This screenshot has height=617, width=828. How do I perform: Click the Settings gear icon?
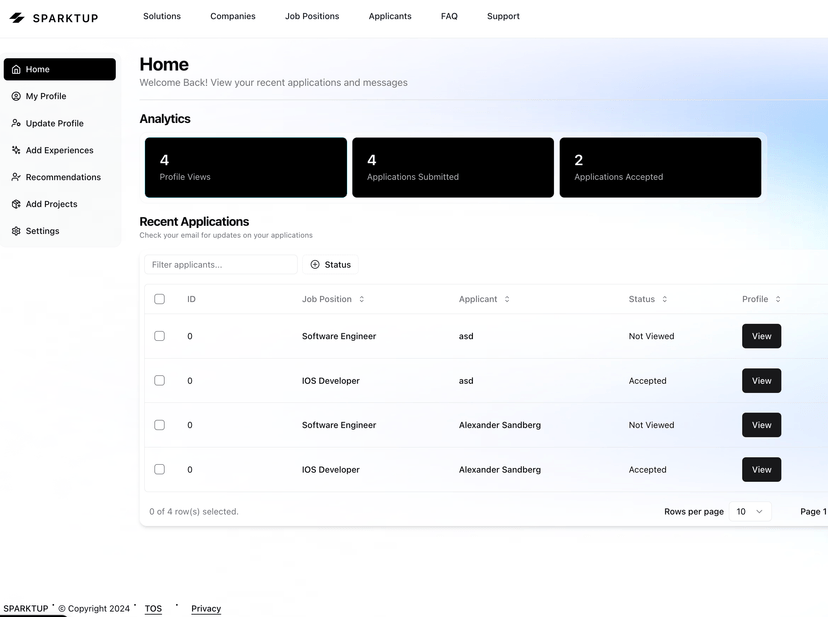16,231
